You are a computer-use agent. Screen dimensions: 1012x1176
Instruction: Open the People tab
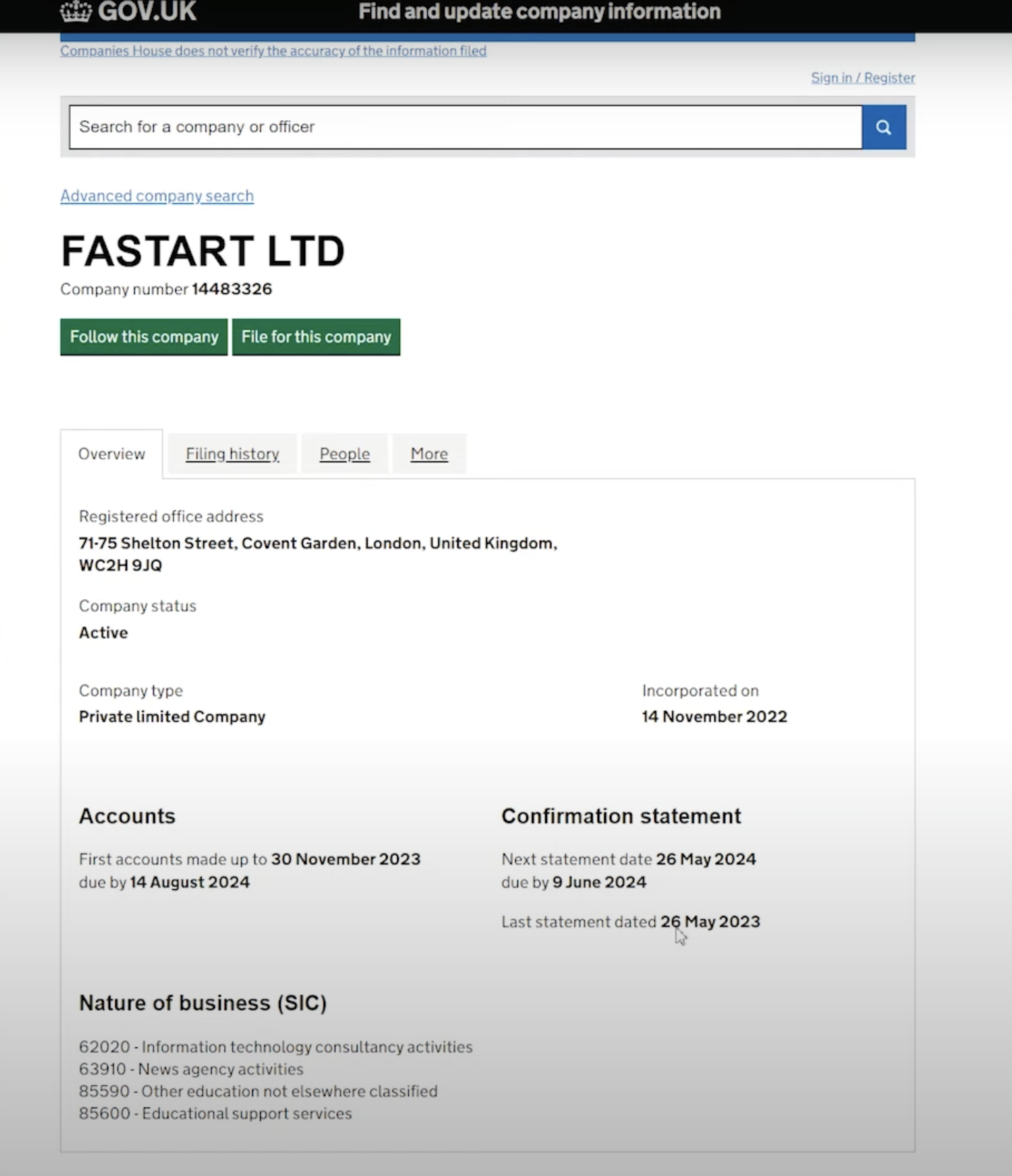[x=344, y=454]
